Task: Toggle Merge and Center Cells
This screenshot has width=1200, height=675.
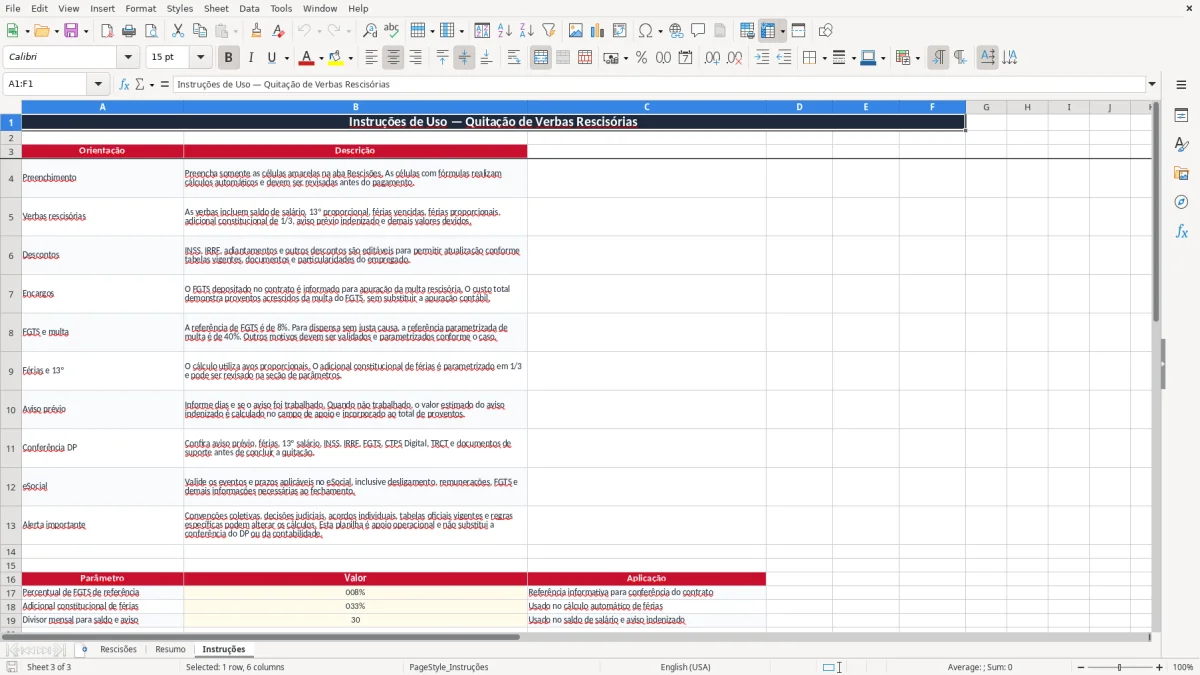Action: pyautogui.click(x=541, y=58)
